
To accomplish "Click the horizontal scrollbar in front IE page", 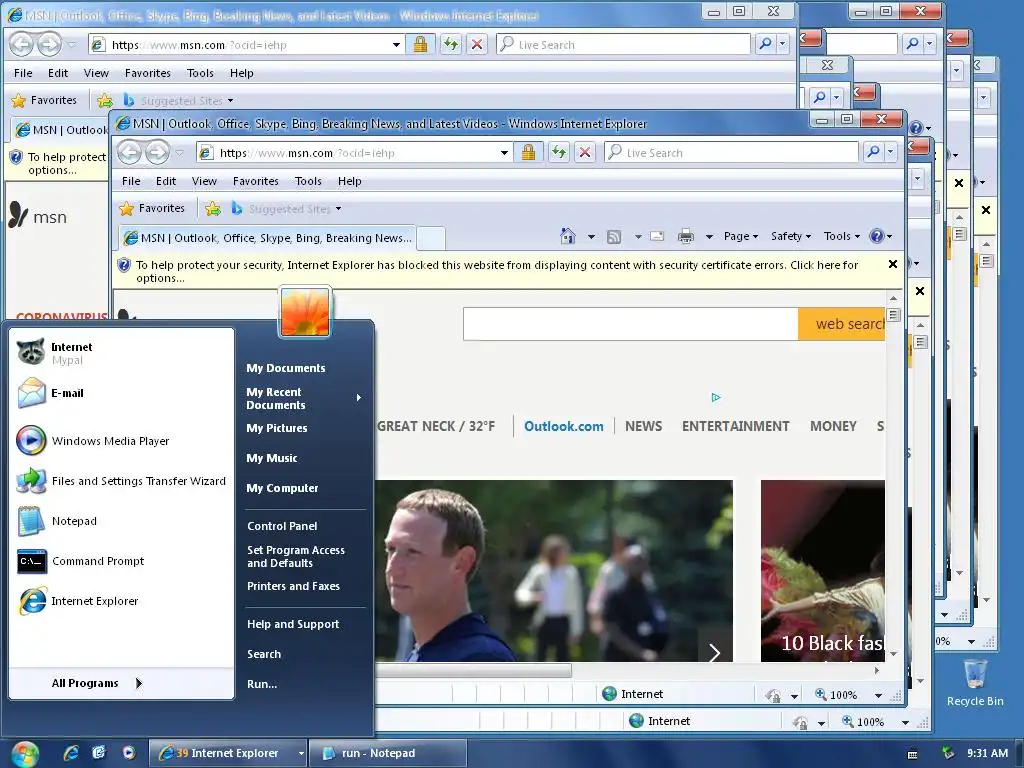I will tap(473, 671).
